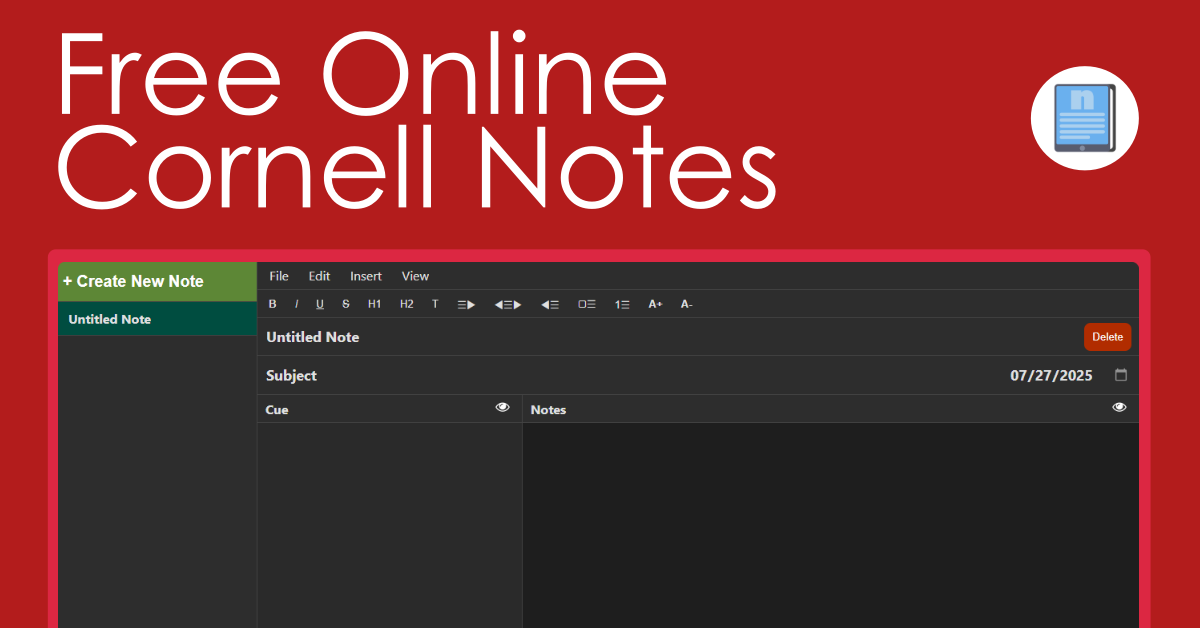Delete the Untitled Note

tap(1107, 337)
